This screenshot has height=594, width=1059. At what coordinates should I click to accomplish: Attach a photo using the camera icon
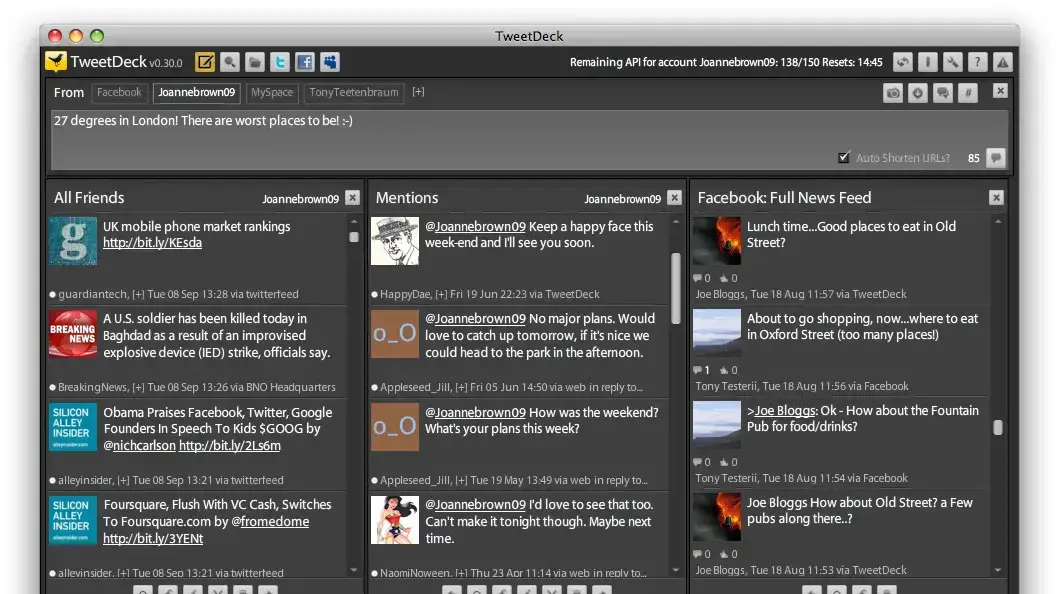tap(893, 93)
